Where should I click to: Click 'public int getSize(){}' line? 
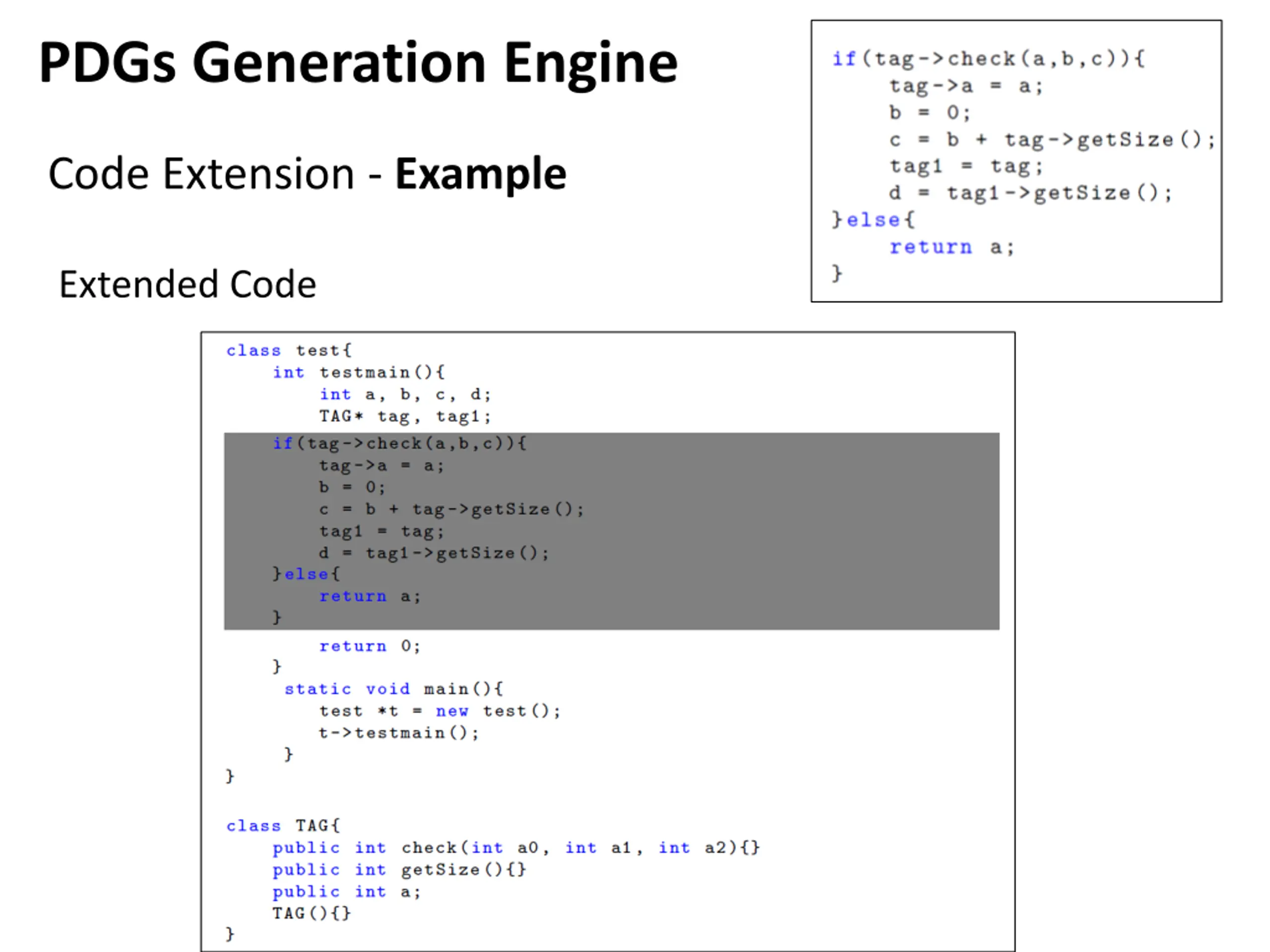pyautogui.click(x=399, y=870)
